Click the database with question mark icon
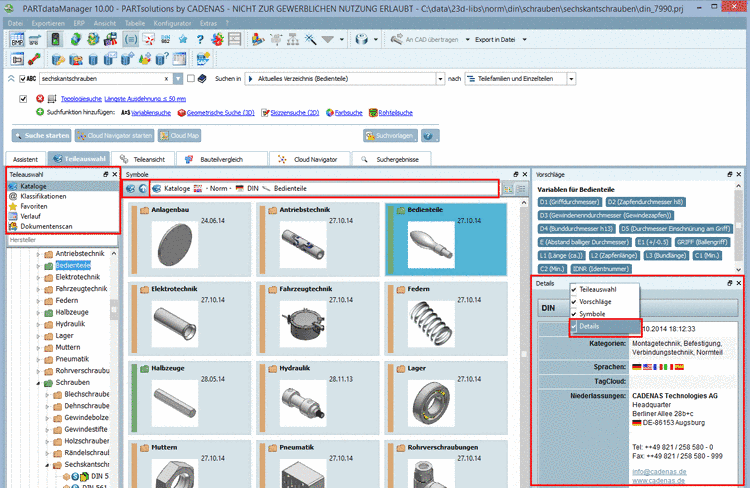This screenshot has height=488, width=750. coord(162,59)
